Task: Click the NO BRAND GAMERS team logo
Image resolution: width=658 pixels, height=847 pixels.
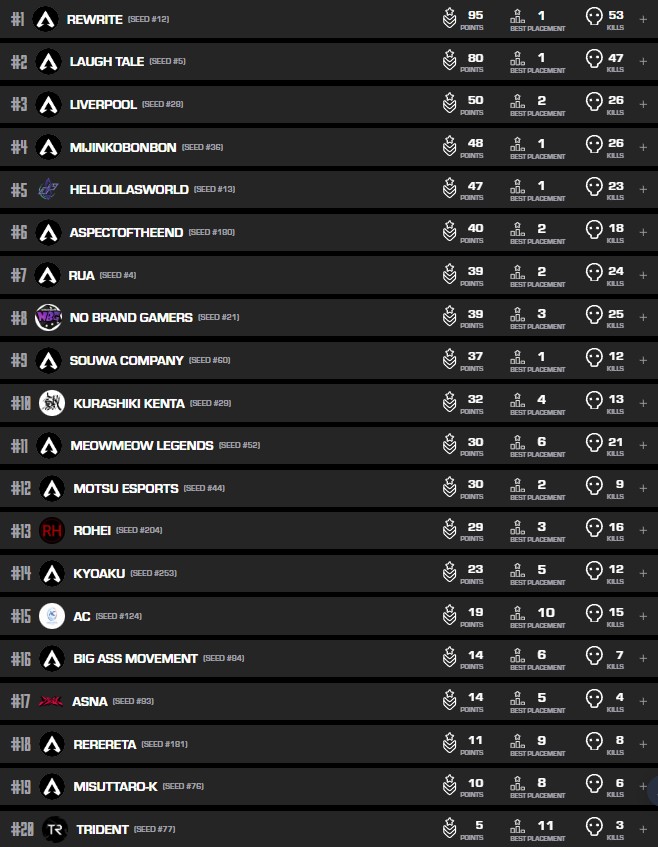Action: [x=48, y=317]
